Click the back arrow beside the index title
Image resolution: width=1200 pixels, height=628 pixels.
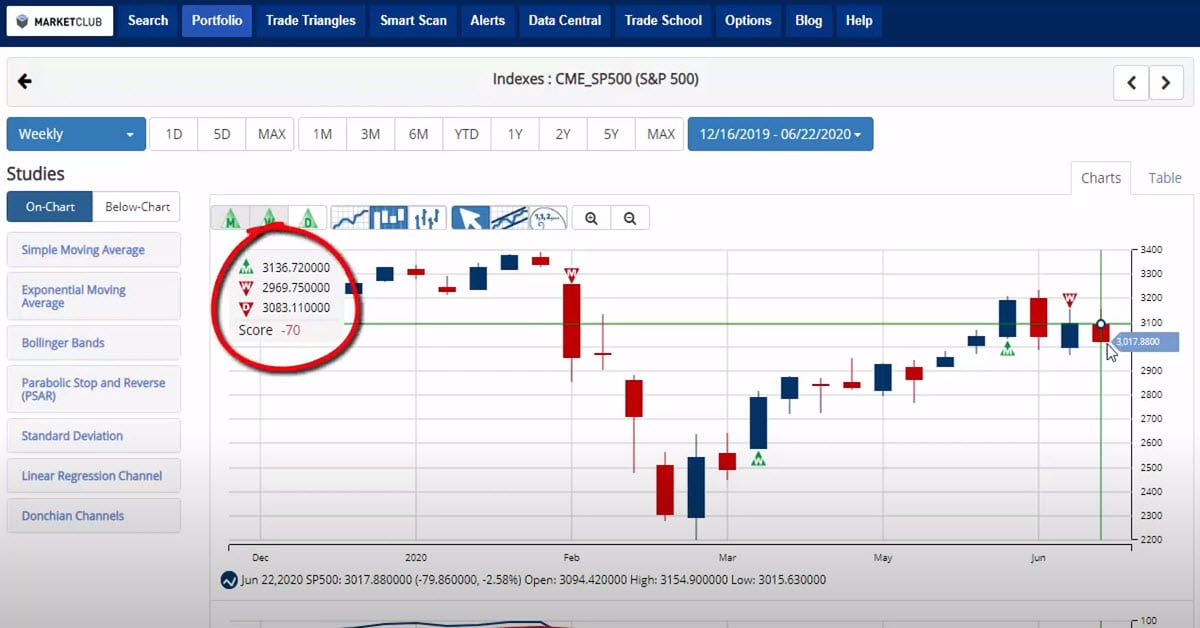(x=25, y=82)
